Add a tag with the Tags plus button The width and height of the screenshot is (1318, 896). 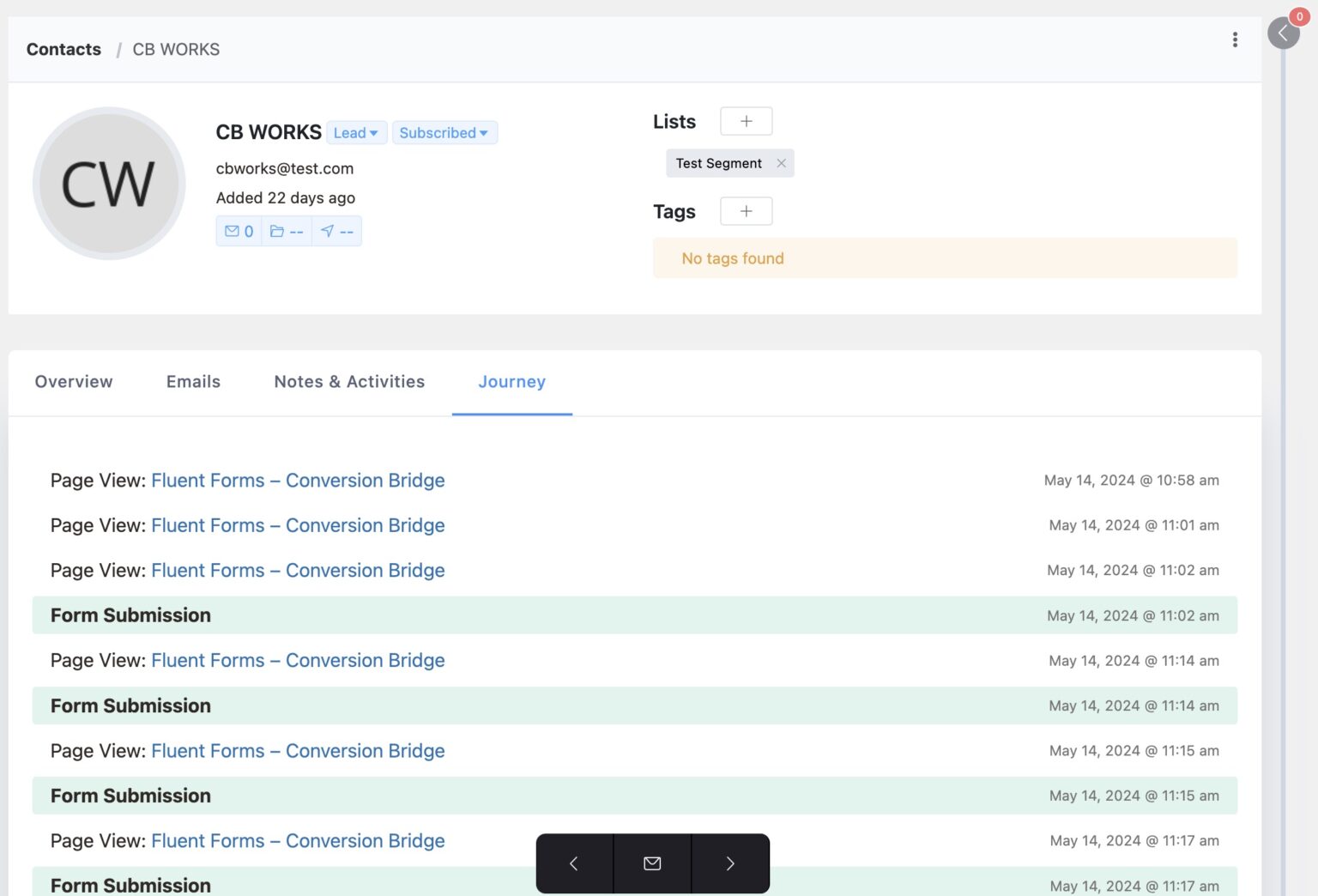tap(746, 211)
